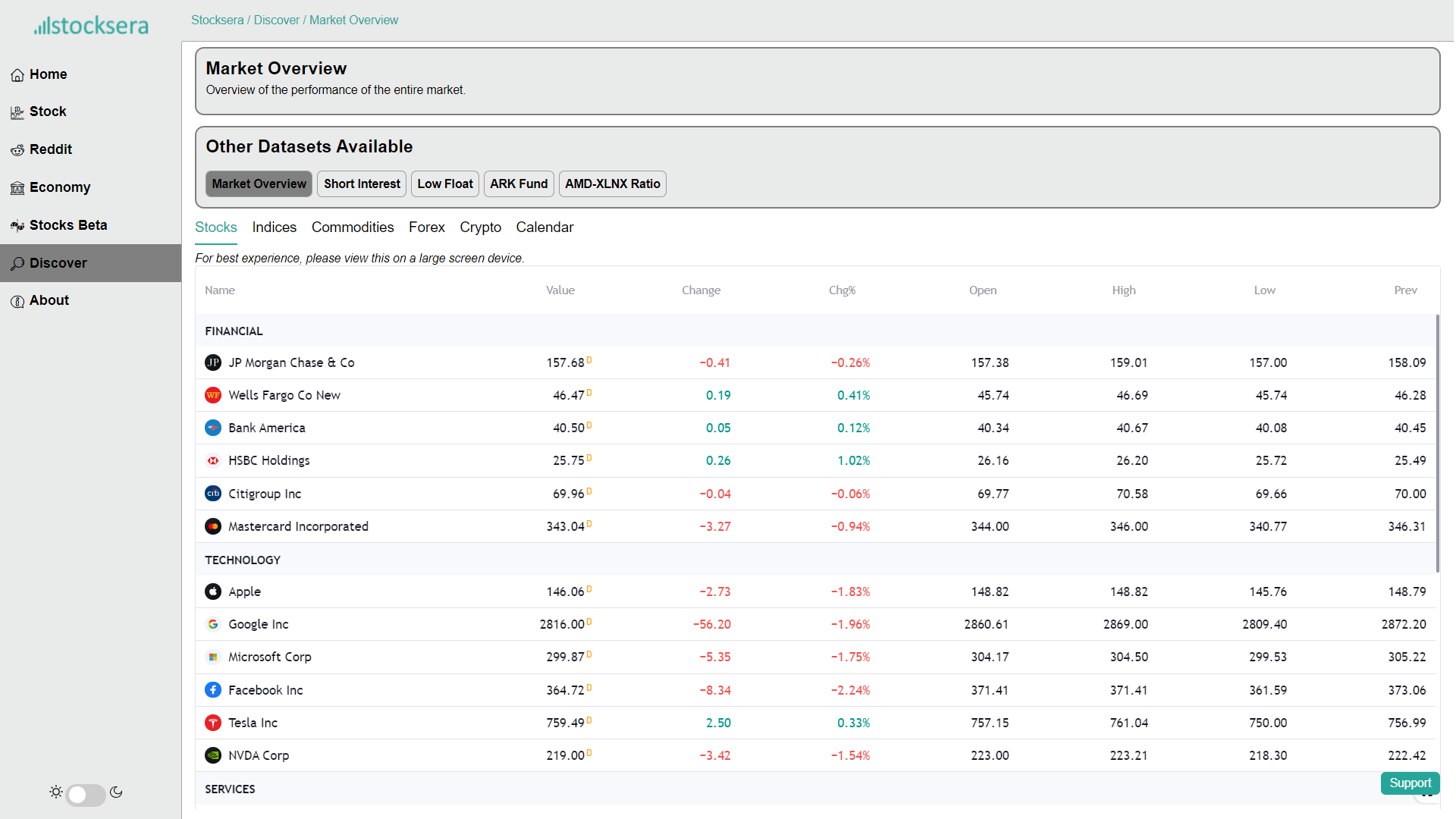The width and height of the screenshot is (1456, 819).
Task: Click the Facebook Inc logo icon
Action: 213,690
